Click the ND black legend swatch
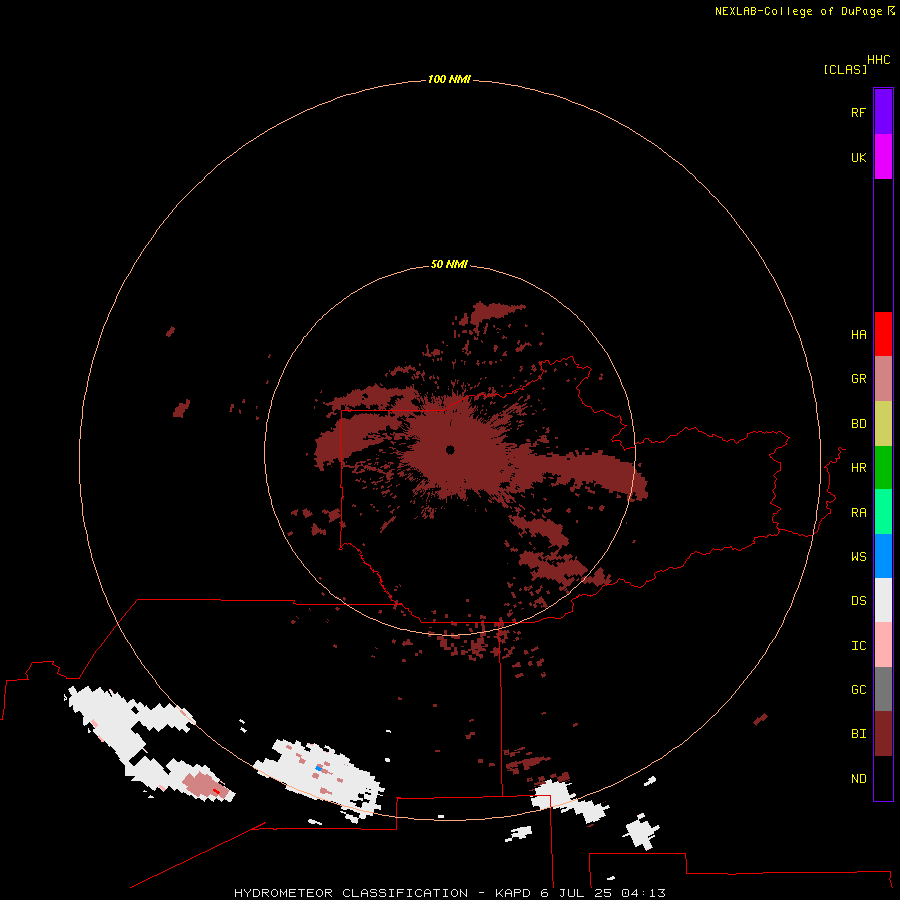900x900 pixels. point(883,778)
